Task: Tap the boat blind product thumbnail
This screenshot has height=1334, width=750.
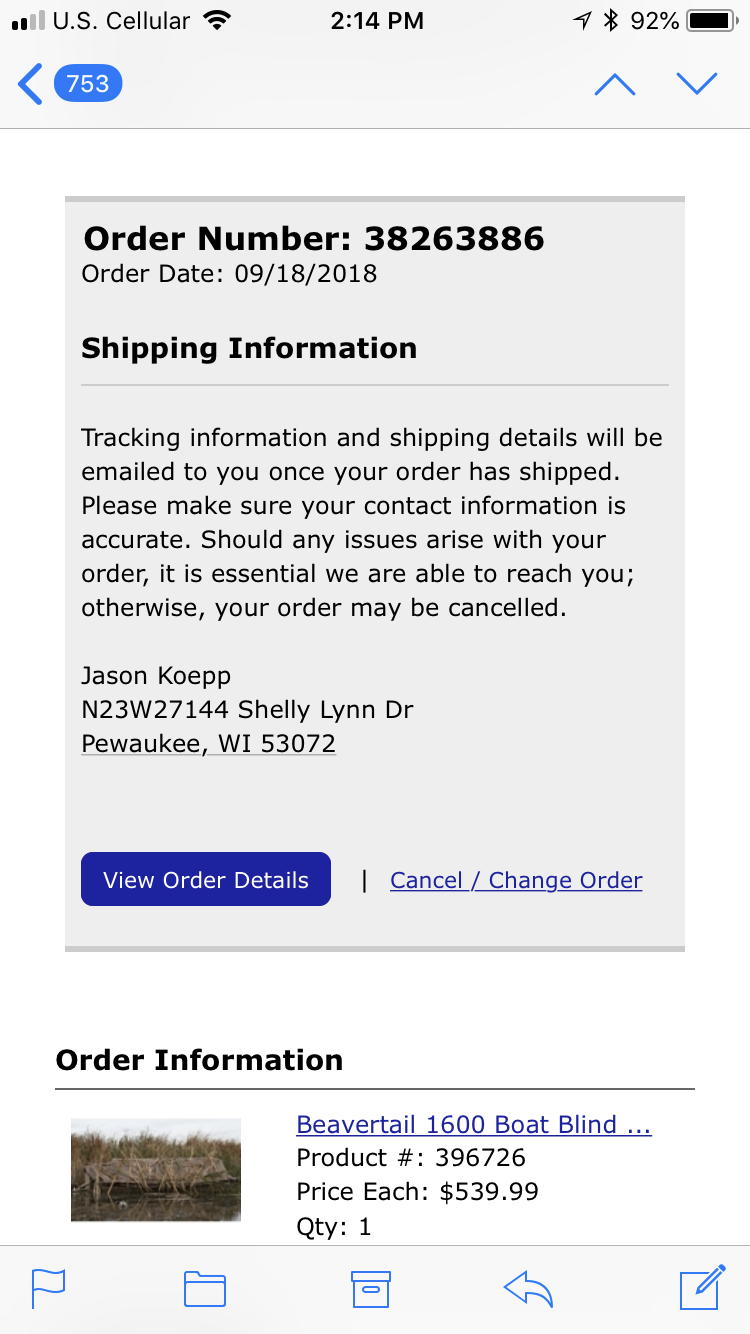Action: 156,1170
